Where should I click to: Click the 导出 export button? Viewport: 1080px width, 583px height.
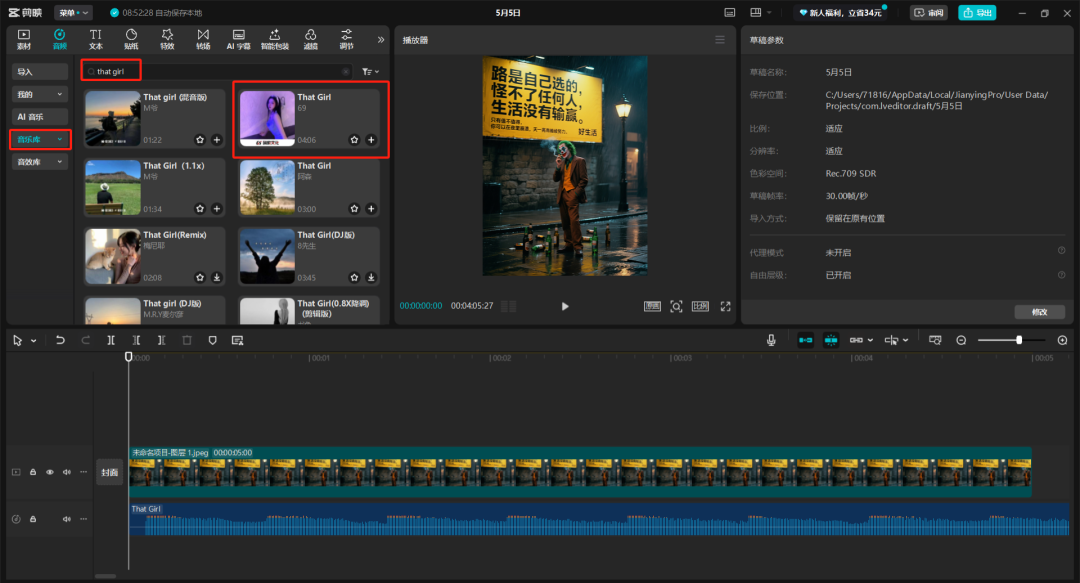coord(977,12)
